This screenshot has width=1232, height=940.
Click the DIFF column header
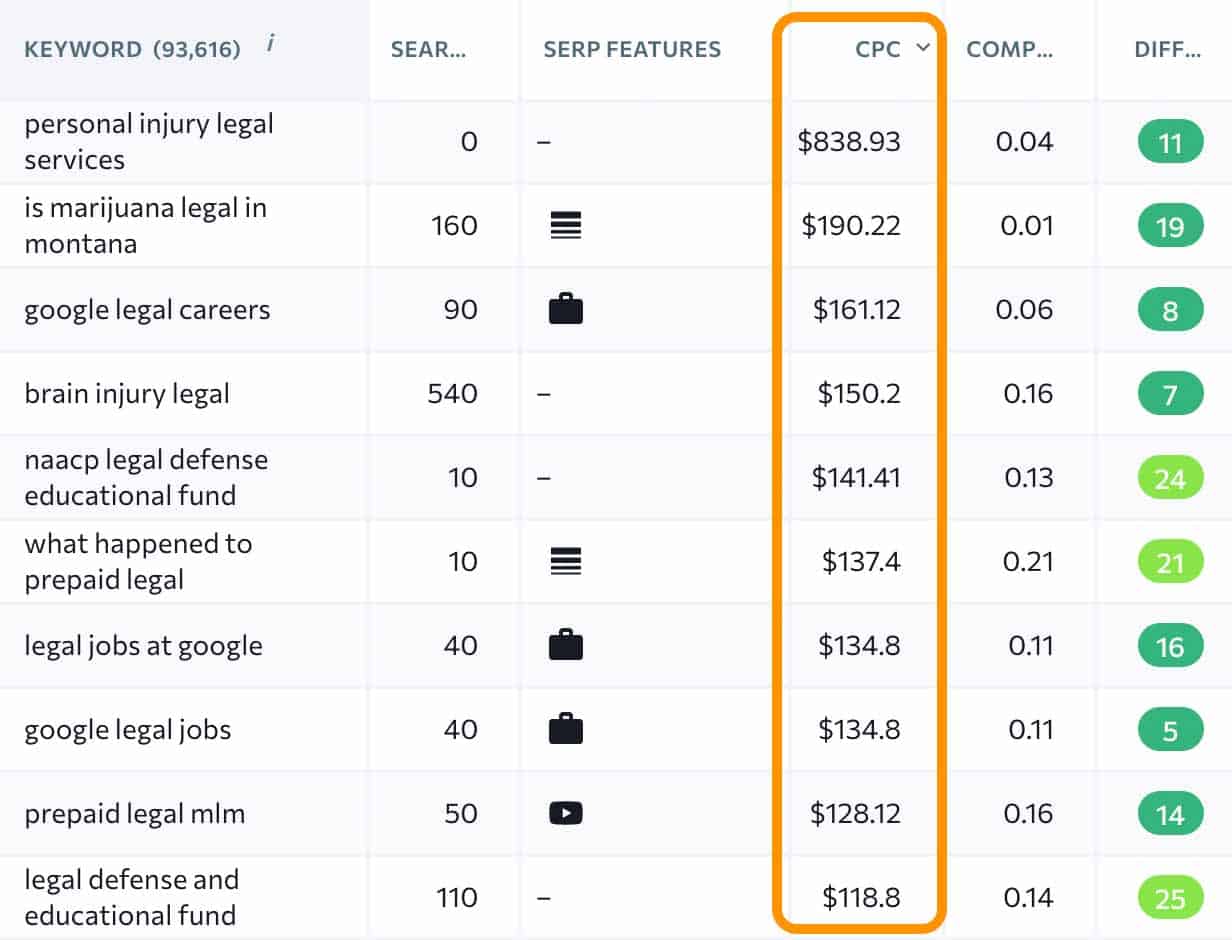[1165, 50]
